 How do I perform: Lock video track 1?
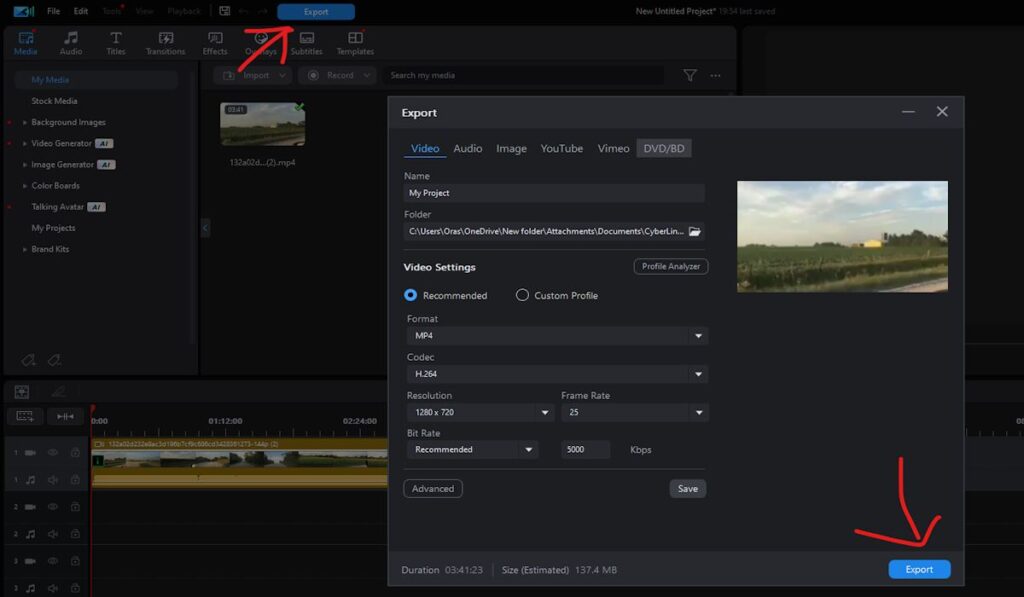(75, 452)
